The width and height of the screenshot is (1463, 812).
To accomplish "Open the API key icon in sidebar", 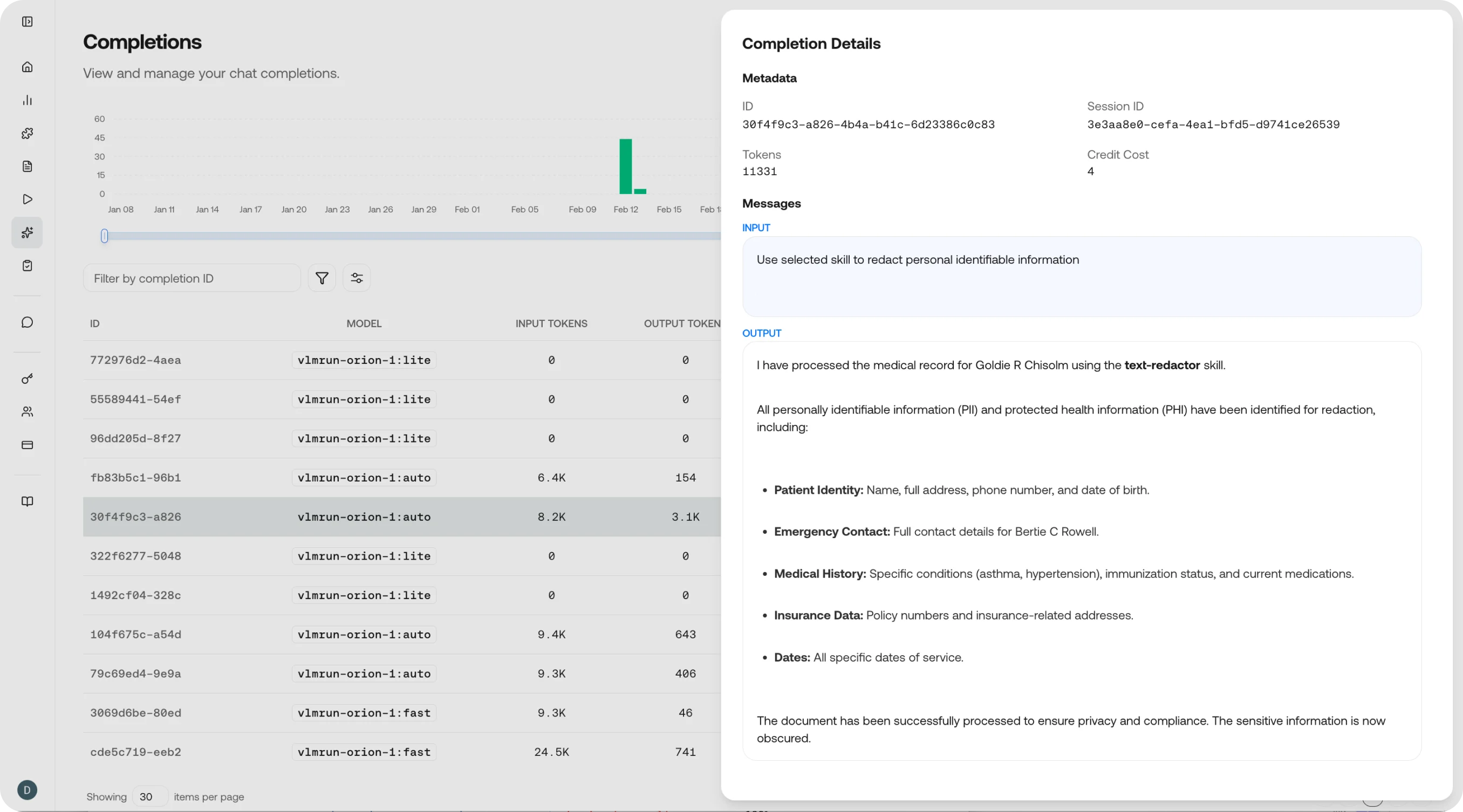I will click(28, 379).
